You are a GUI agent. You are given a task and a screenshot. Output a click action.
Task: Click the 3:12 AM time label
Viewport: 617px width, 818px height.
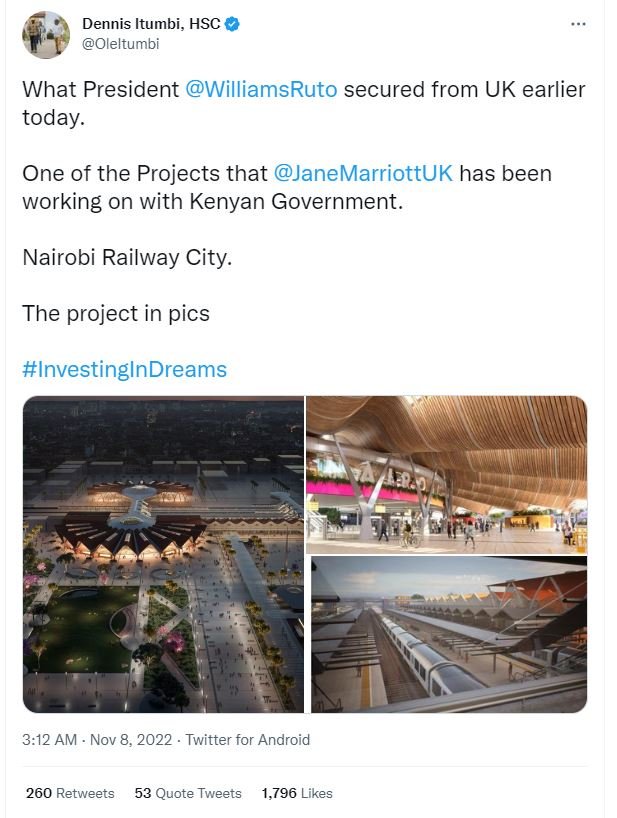47,741
